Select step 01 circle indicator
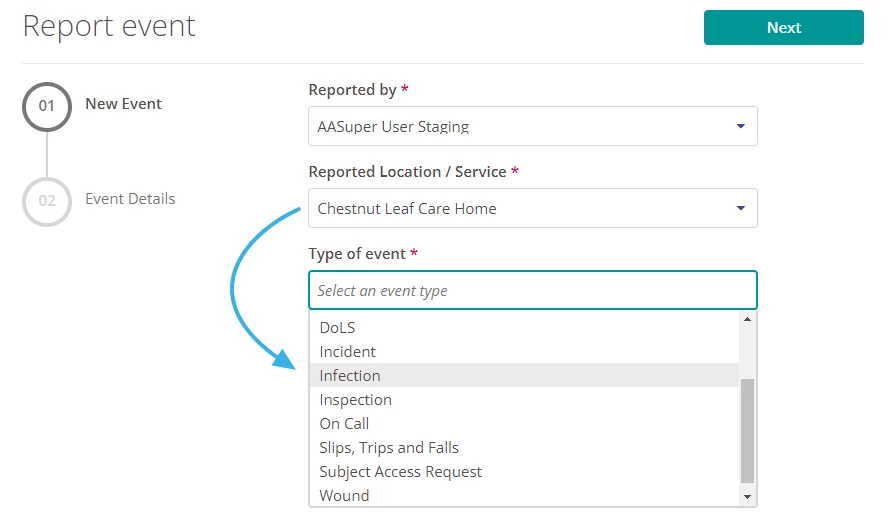The image size is (890, 515). (x=47, y=105)
